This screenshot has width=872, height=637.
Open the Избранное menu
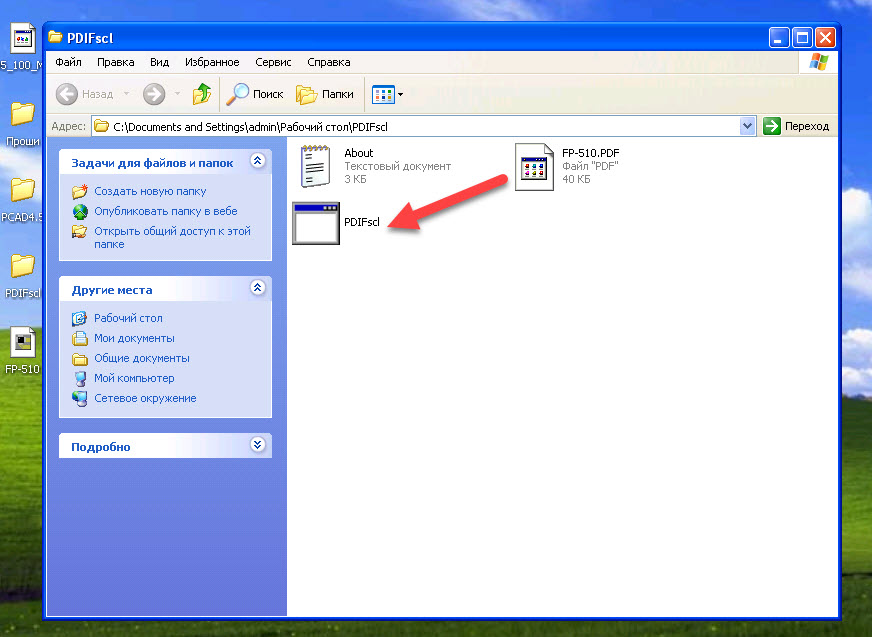[x=212, y=62]
